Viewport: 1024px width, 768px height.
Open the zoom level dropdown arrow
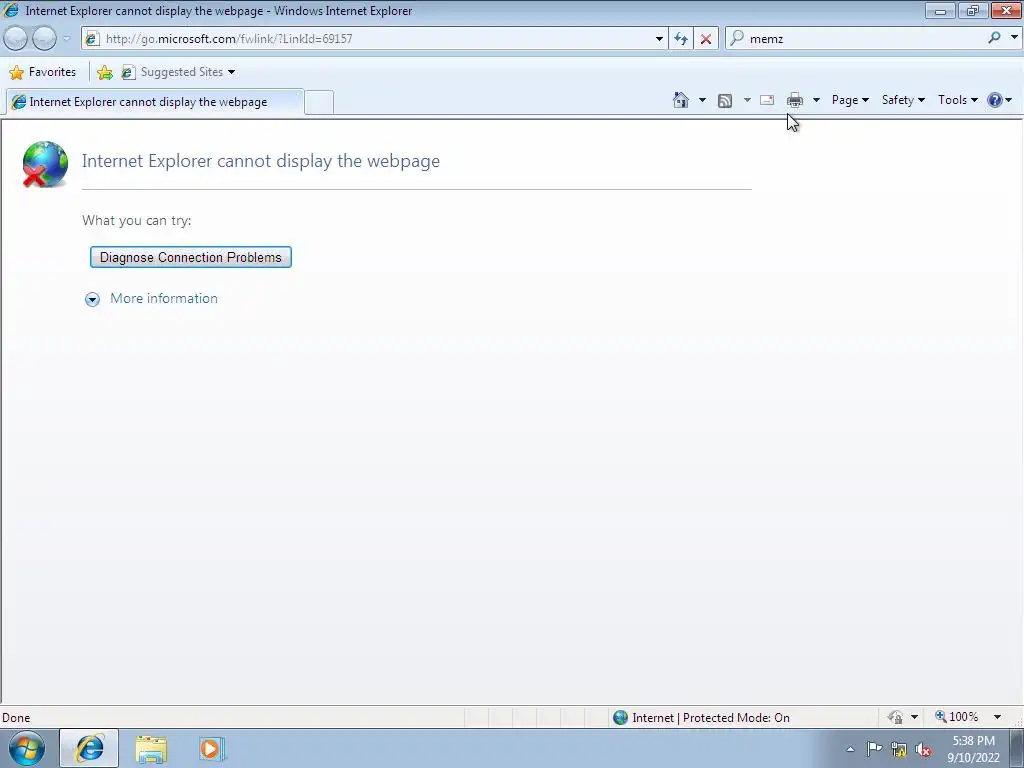(x=997, y=717)
